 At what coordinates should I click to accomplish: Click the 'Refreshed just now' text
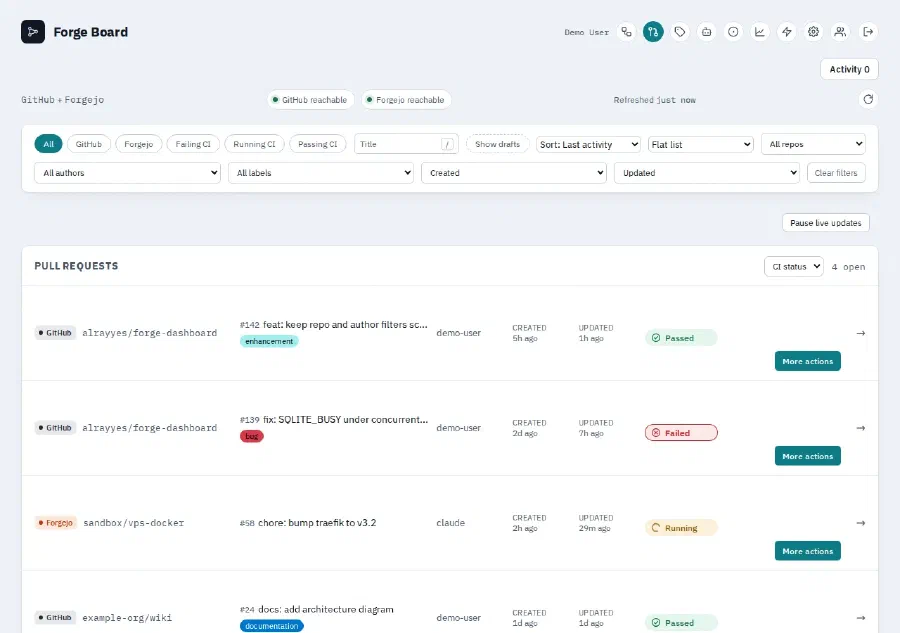(654, 100)
